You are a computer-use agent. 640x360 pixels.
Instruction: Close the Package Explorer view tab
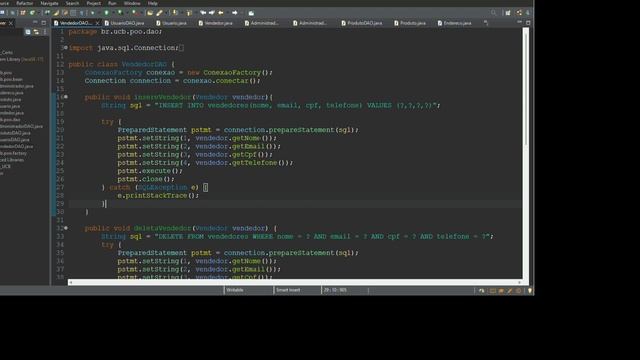click(x=11, y=23)
